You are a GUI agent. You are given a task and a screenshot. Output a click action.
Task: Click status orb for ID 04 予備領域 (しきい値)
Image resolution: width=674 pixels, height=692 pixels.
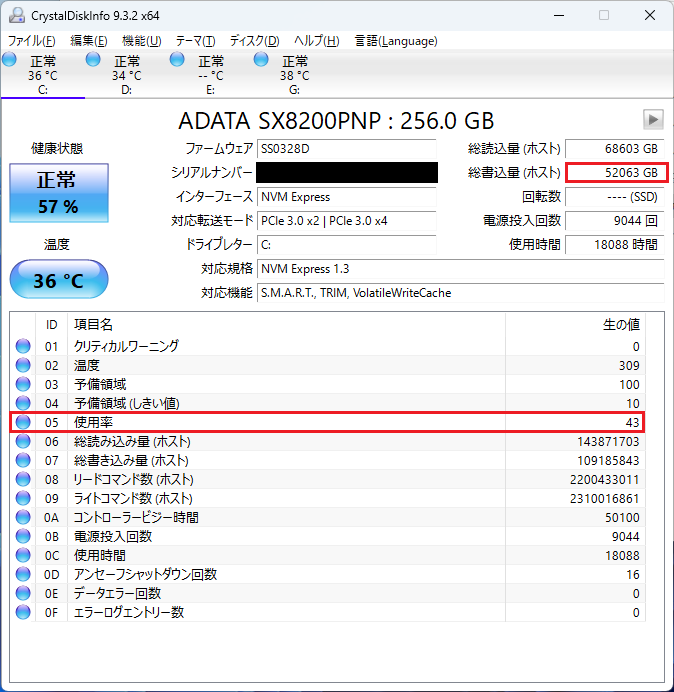point(23,403)
